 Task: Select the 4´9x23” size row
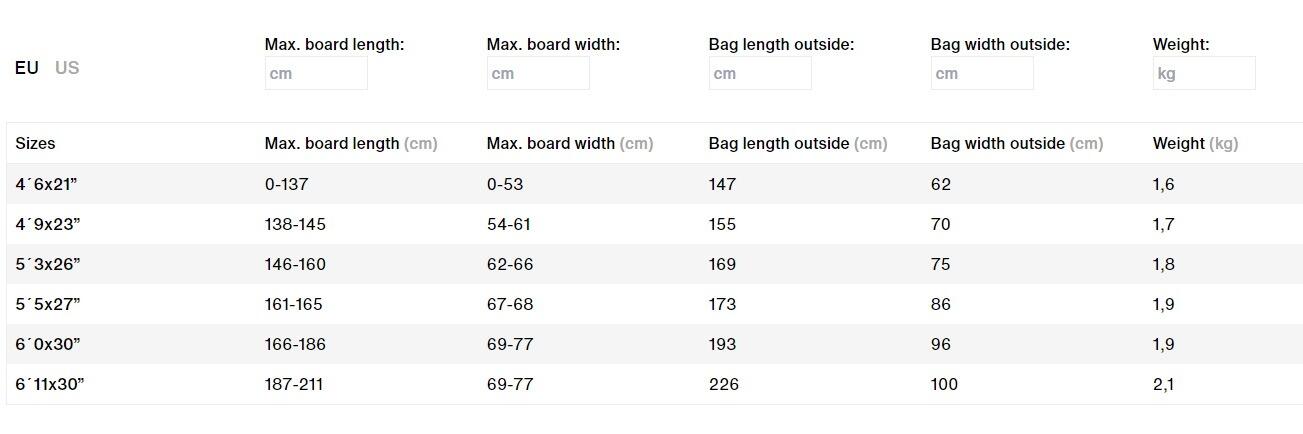click(654, 224)
